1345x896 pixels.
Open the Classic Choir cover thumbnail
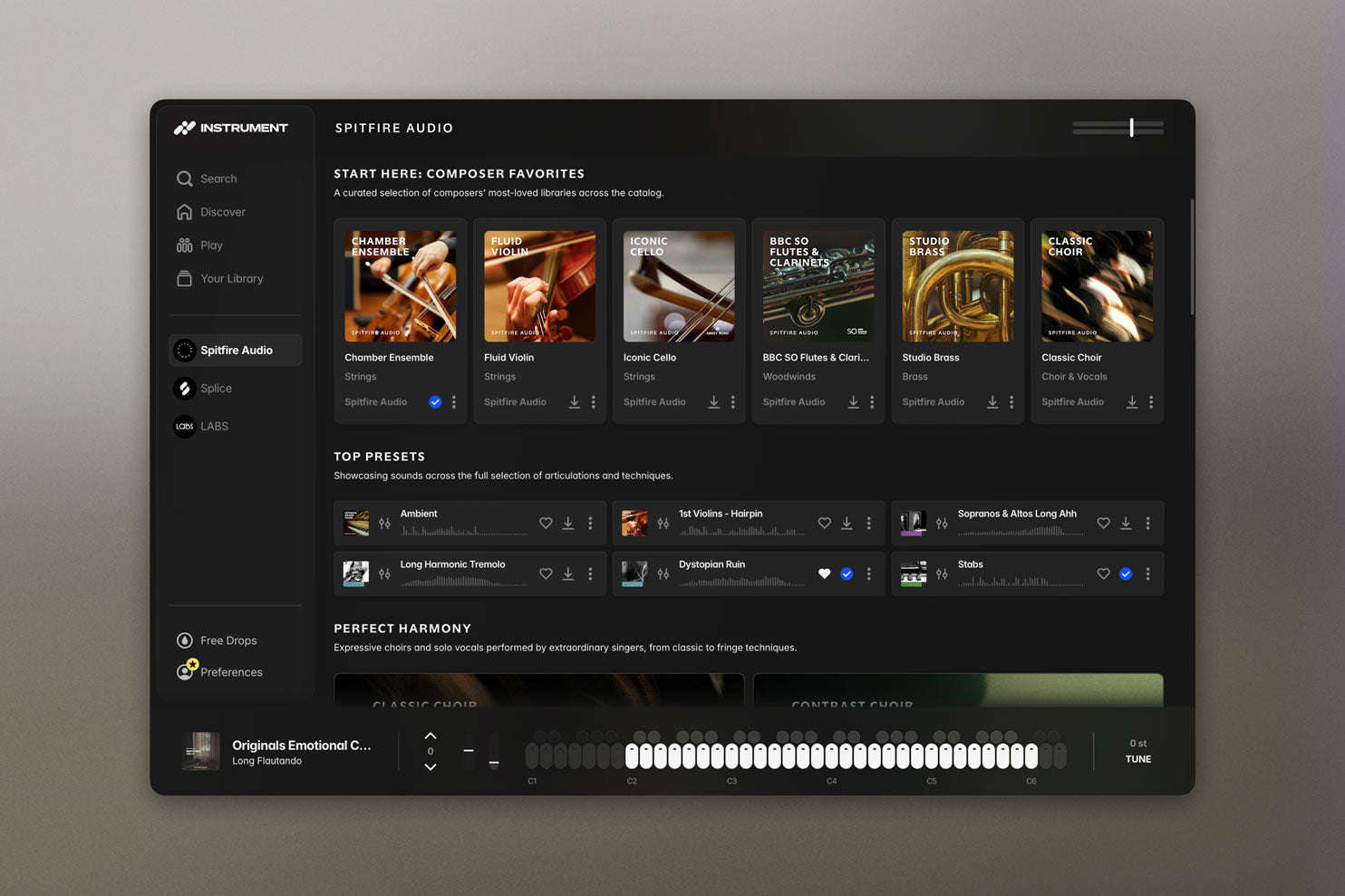click(1097, 286)
